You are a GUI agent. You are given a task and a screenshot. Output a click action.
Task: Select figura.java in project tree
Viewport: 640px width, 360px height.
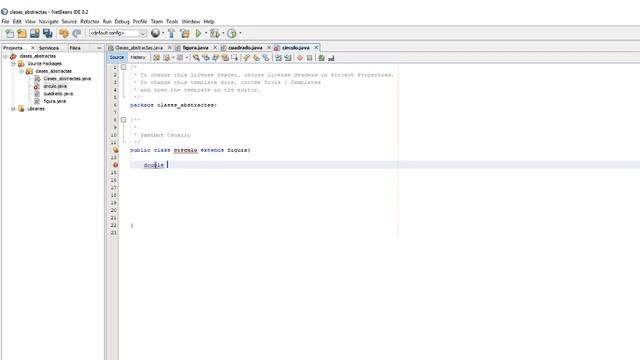[54, 101]
